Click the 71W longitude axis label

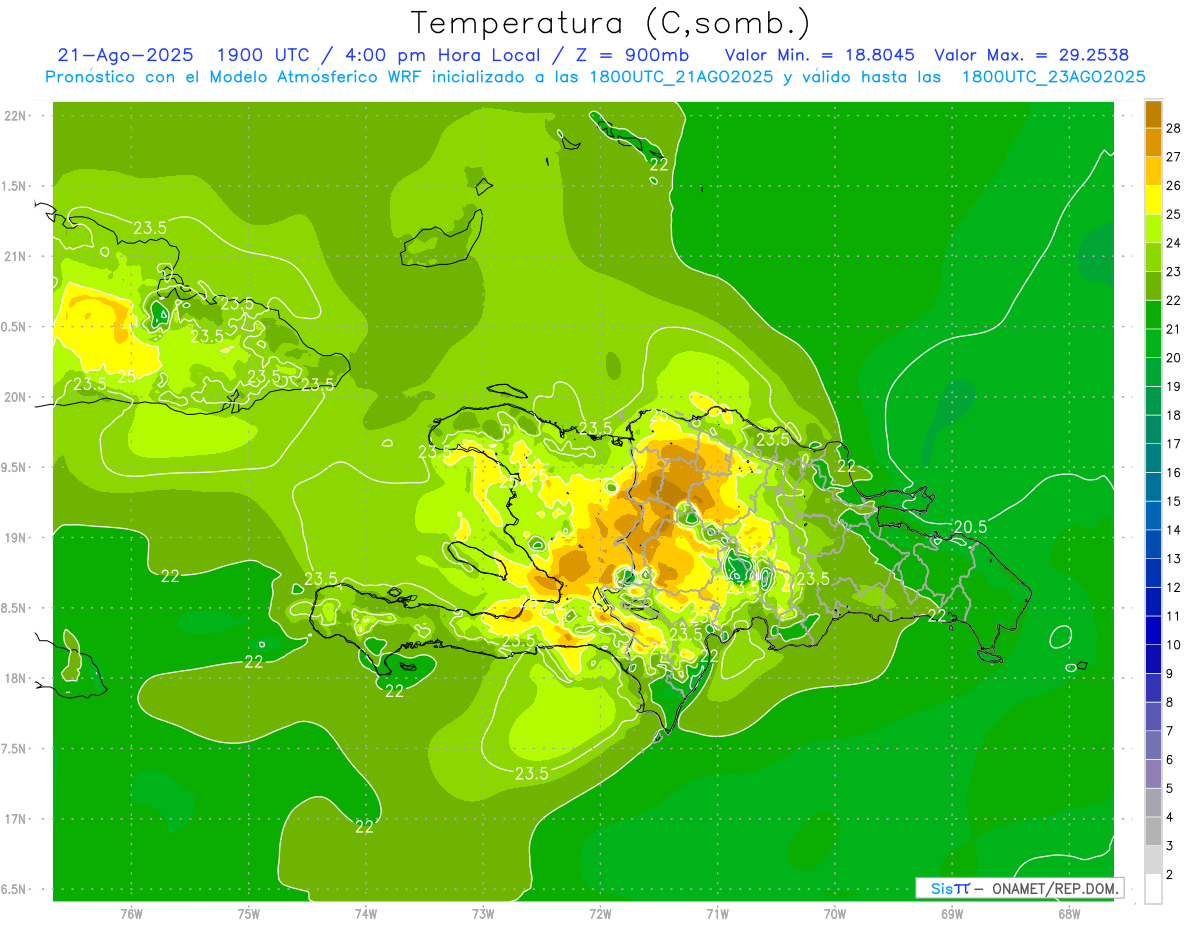[717, 914]
